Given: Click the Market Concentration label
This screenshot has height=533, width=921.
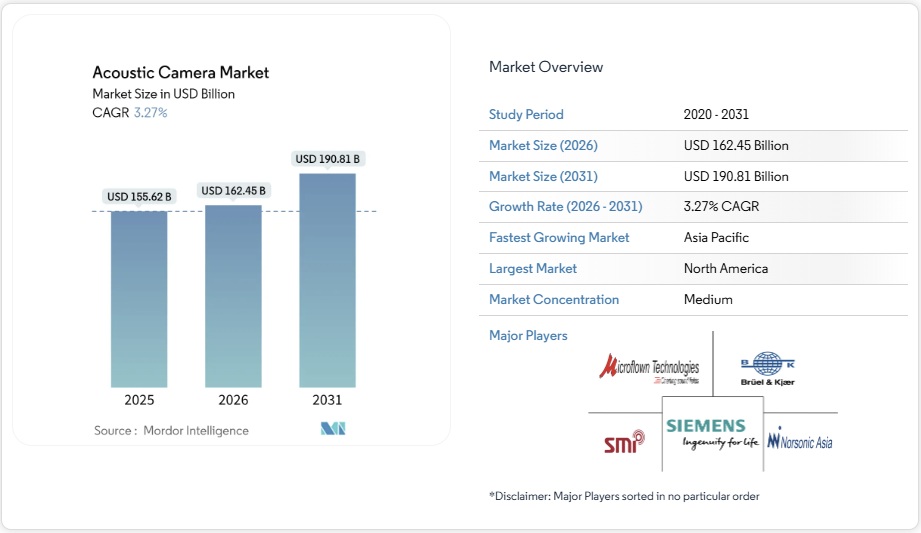Looking at the screenshot, I should tap(554, 300).
